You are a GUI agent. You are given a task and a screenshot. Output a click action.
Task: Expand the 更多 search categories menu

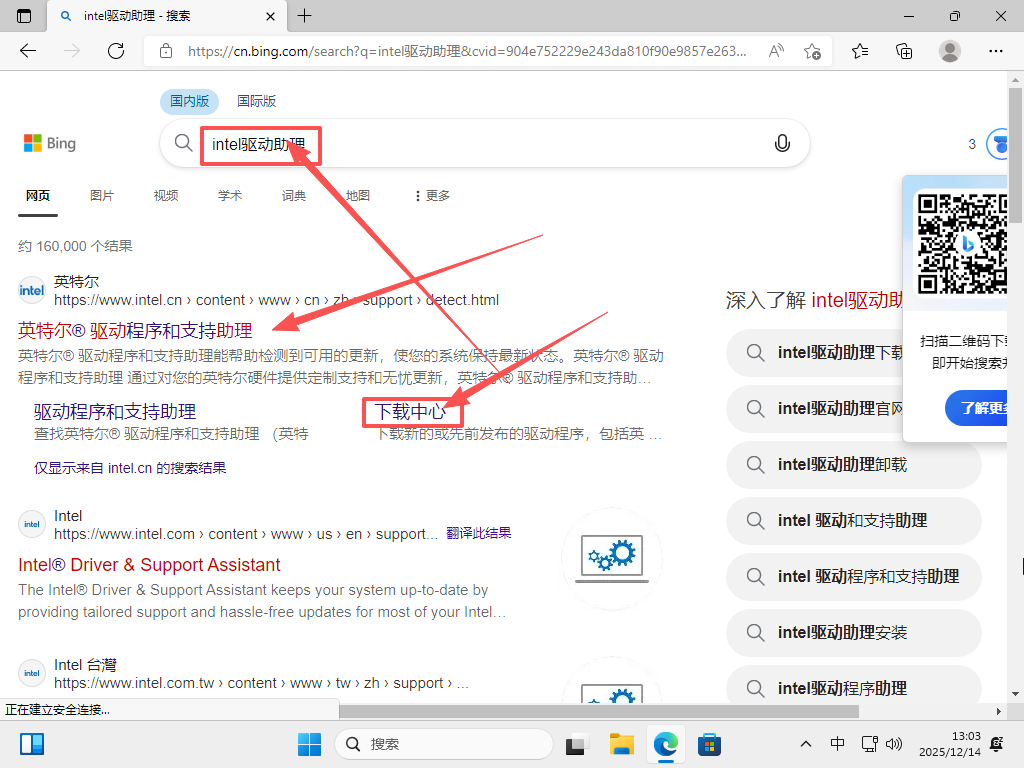click(x=432, y=196)
